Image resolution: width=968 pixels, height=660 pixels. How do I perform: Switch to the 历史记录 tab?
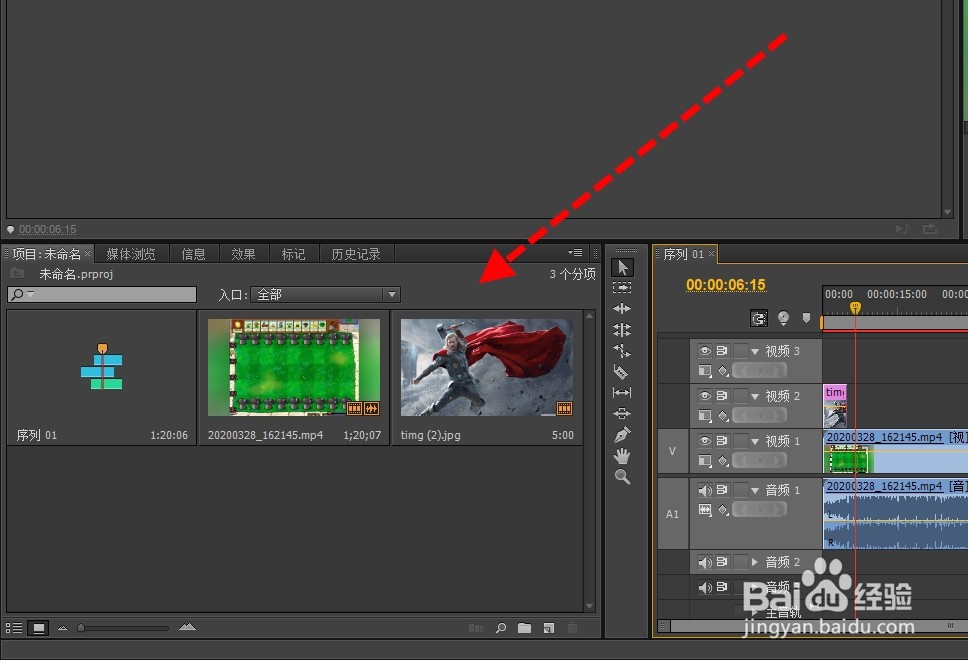[356, 254]
